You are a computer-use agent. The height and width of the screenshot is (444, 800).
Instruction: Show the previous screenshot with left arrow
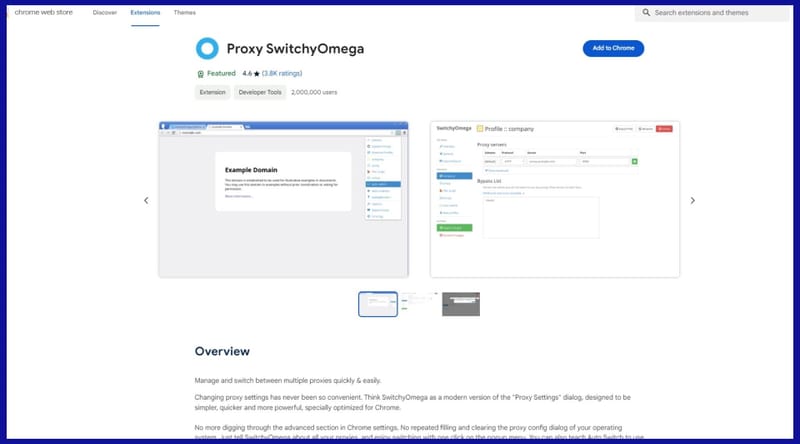(146, 200)
